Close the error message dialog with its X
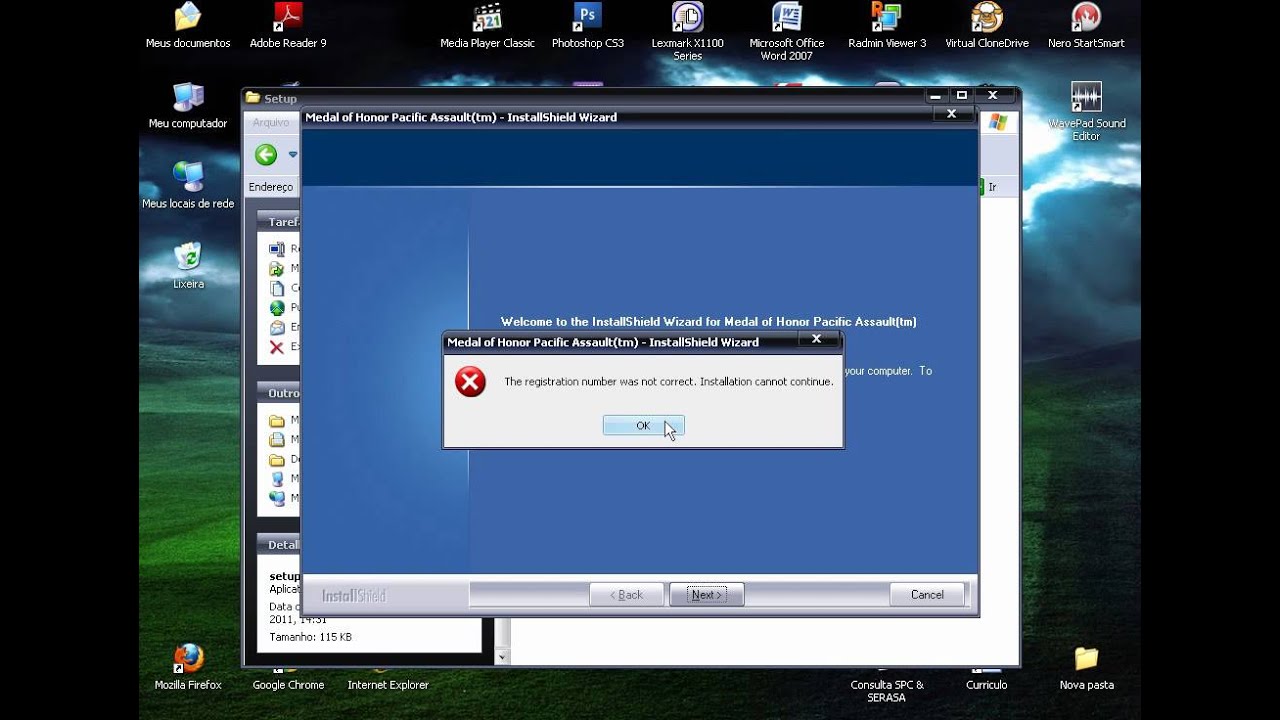Image resolution: width=1280 pixels, height=720 pixels. click(816, 340)
